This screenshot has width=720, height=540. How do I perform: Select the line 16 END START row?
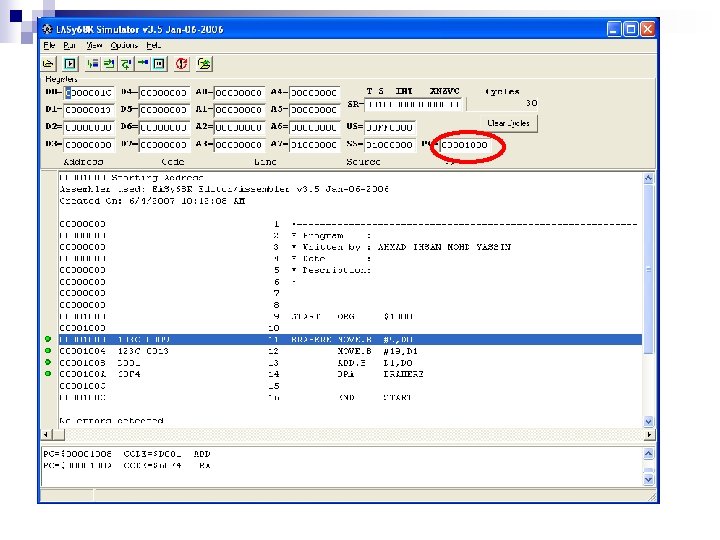point(350,397)
